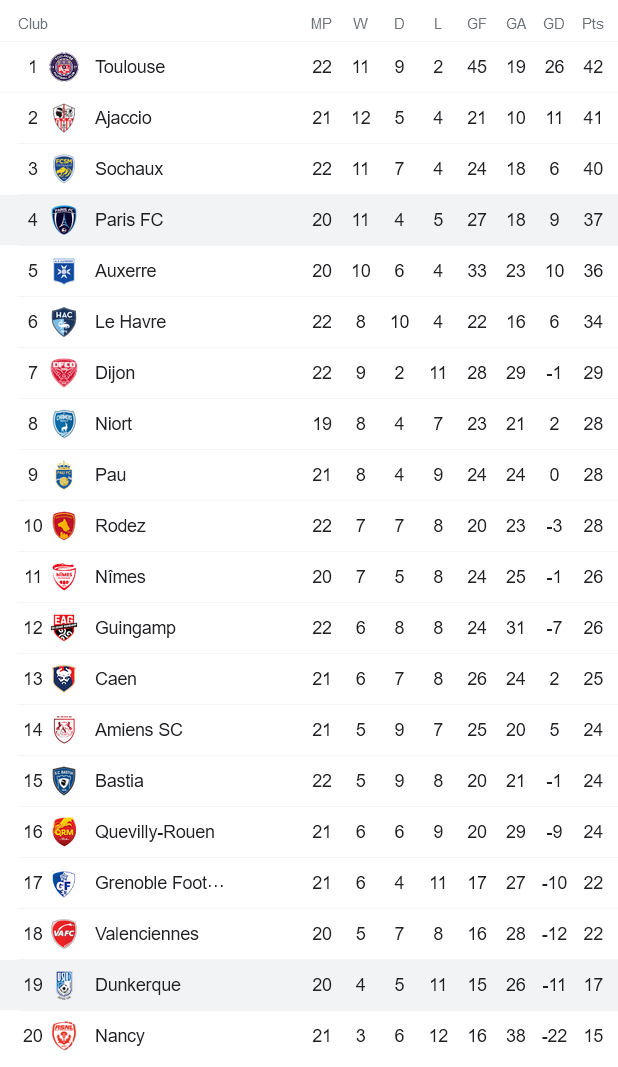
Task: Open the Toulouse team page link
Action: point(131,66)
